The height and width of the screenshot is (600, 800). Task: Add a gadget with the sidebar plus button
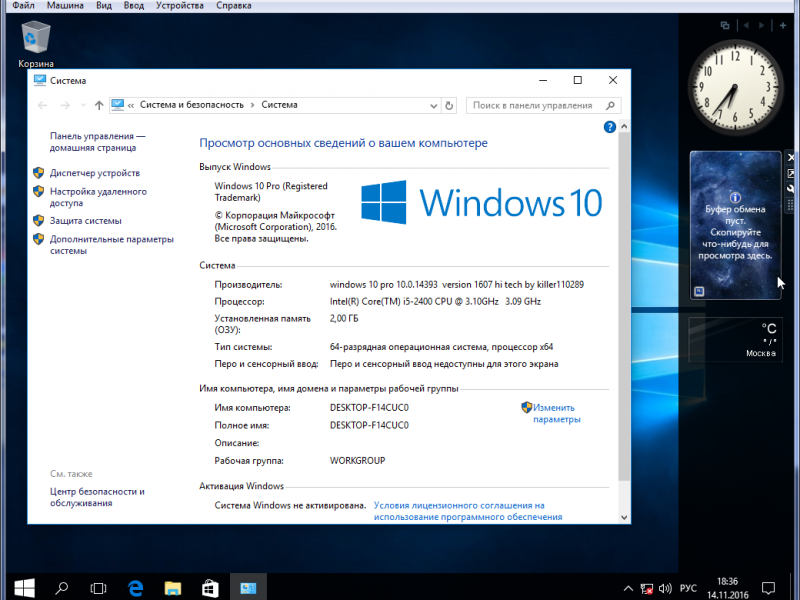[x=783, y=25]
